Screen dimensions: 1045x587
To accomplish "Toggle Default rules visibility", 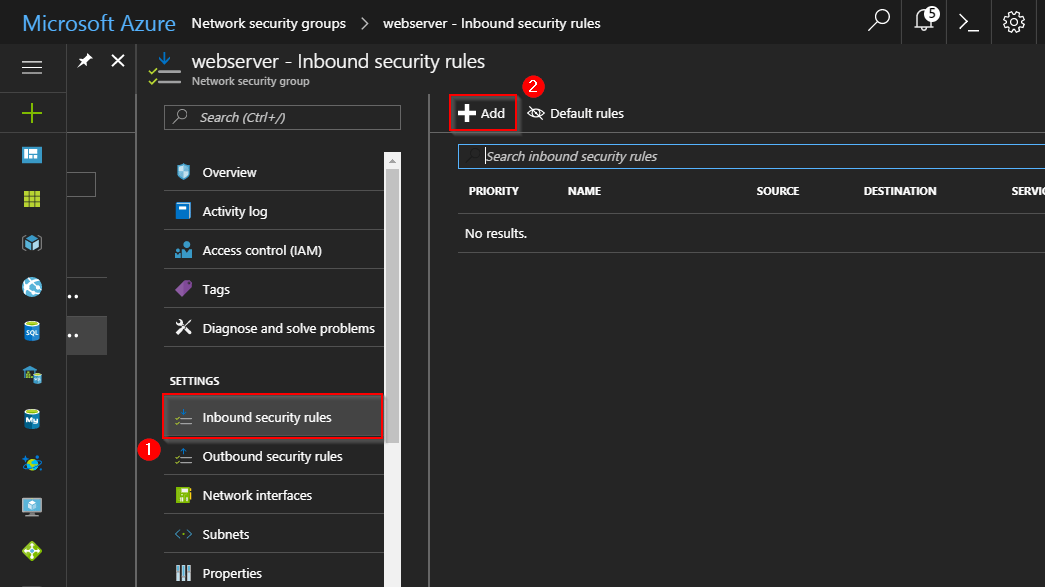I will [575, 113].
